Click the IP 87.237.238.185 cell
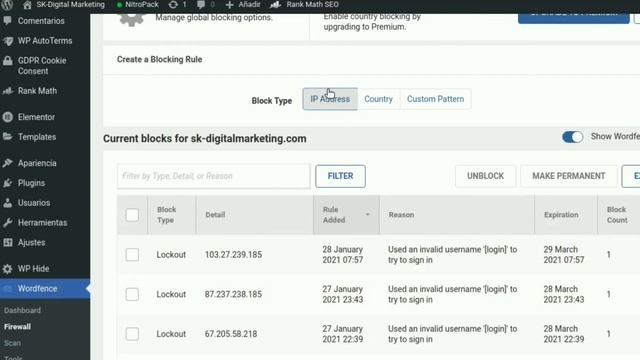This screenshot has width=640, height=360. point(233,294)
